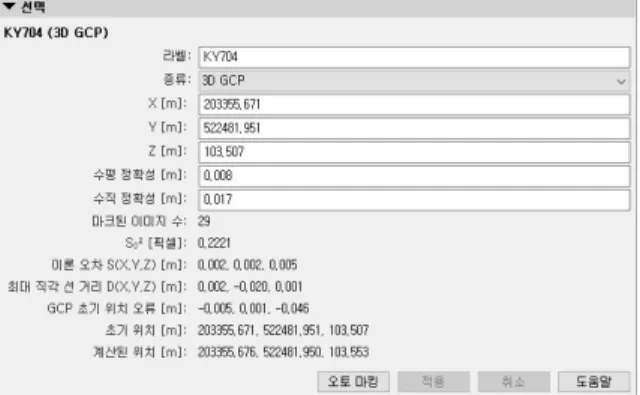
Task: Select the S₀² value 0.2221
Action: pyautogui.click(x=214, y=243)
